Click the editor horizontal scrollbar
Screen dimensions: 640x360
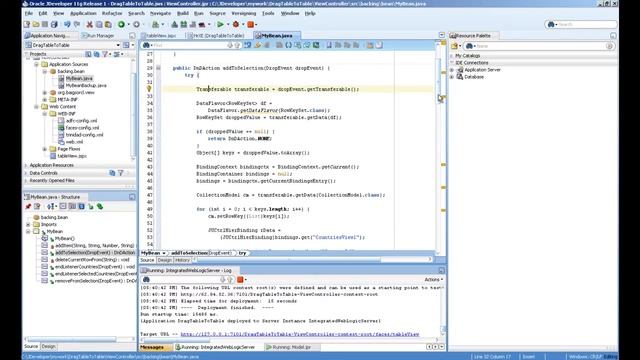coord(288,260)
